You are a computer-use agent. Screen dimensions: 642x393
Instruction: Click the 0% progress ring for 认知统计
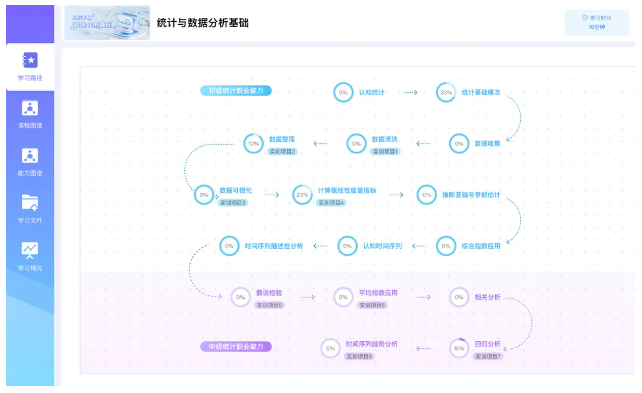(343, 93)
